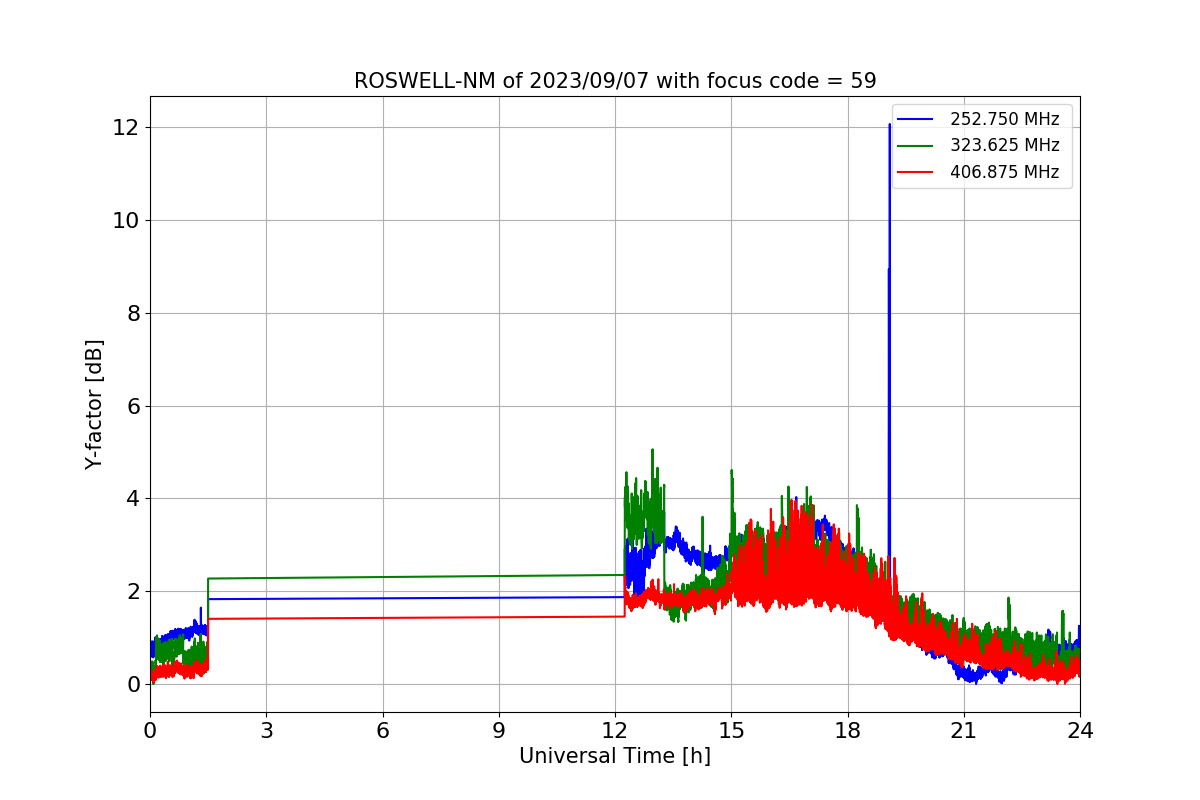Click the y-axis tick label 8
This screenshot has height=800, width=1200.
tap(132, 314)
